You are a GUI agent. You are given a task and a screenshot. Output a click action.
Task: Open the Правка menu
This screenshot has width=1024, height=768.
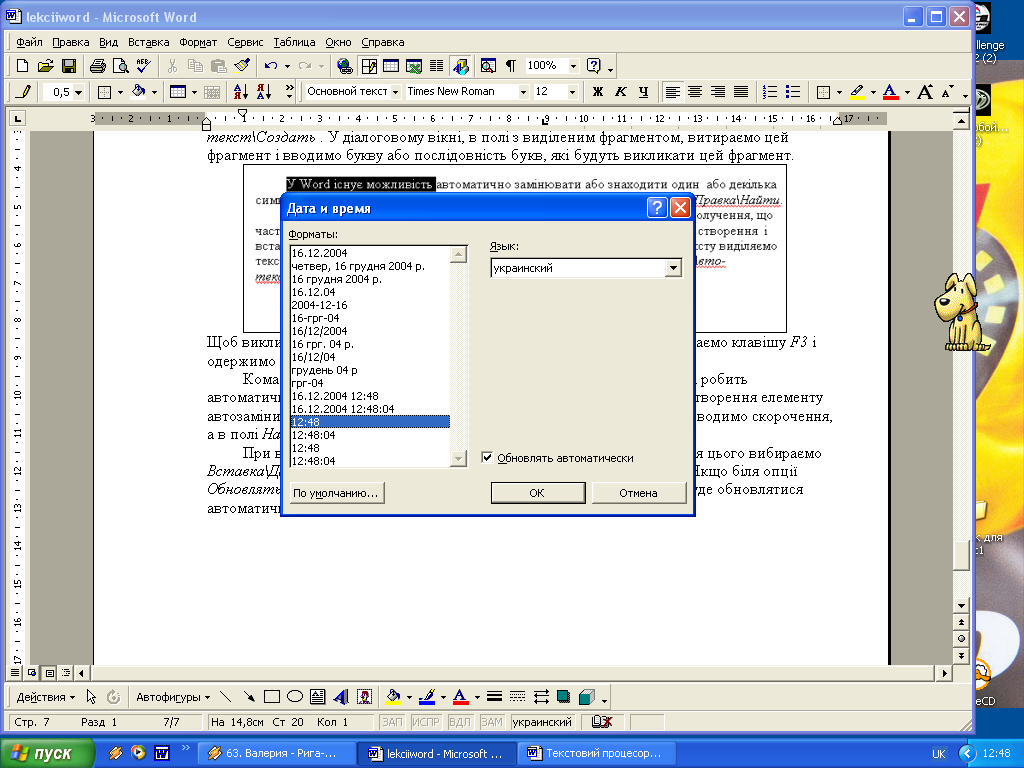[x=71, y=42]
